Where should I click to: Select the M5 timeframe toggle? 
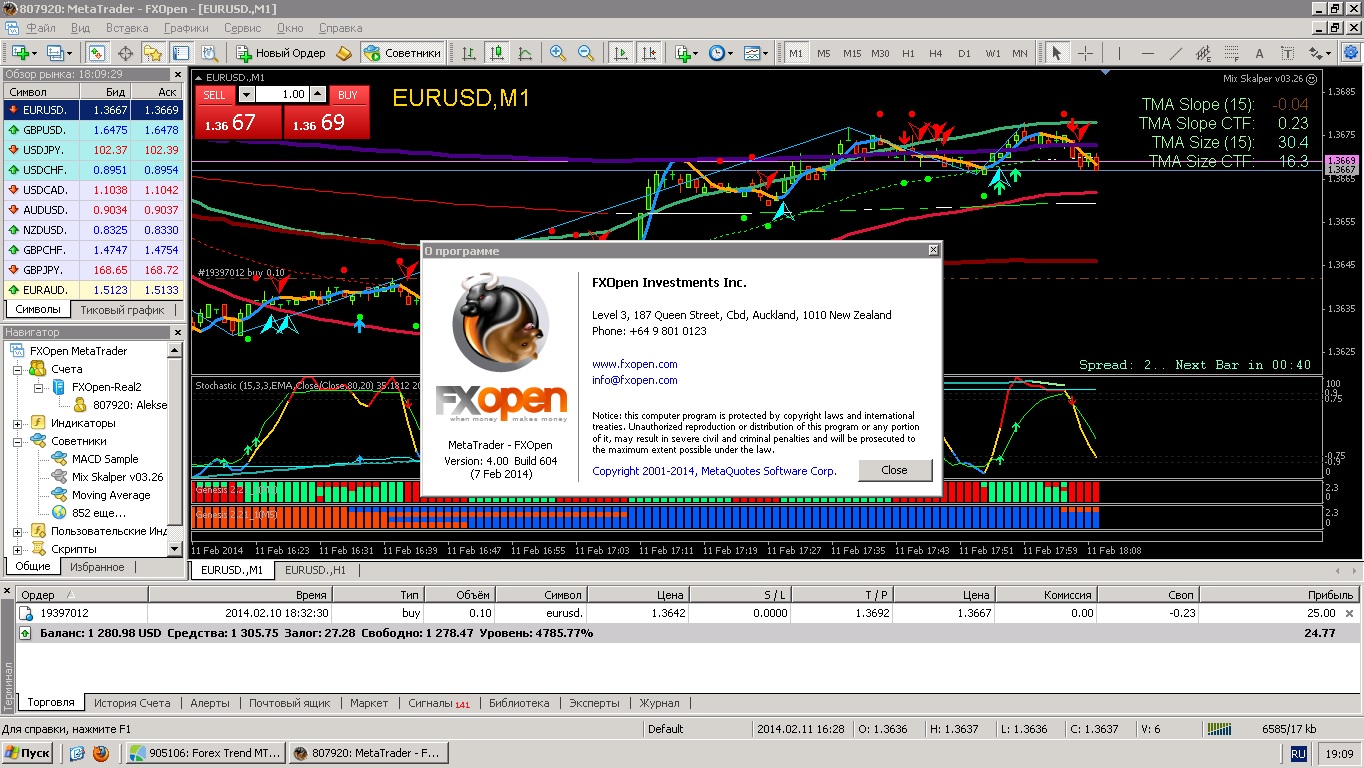pos(824,53)
